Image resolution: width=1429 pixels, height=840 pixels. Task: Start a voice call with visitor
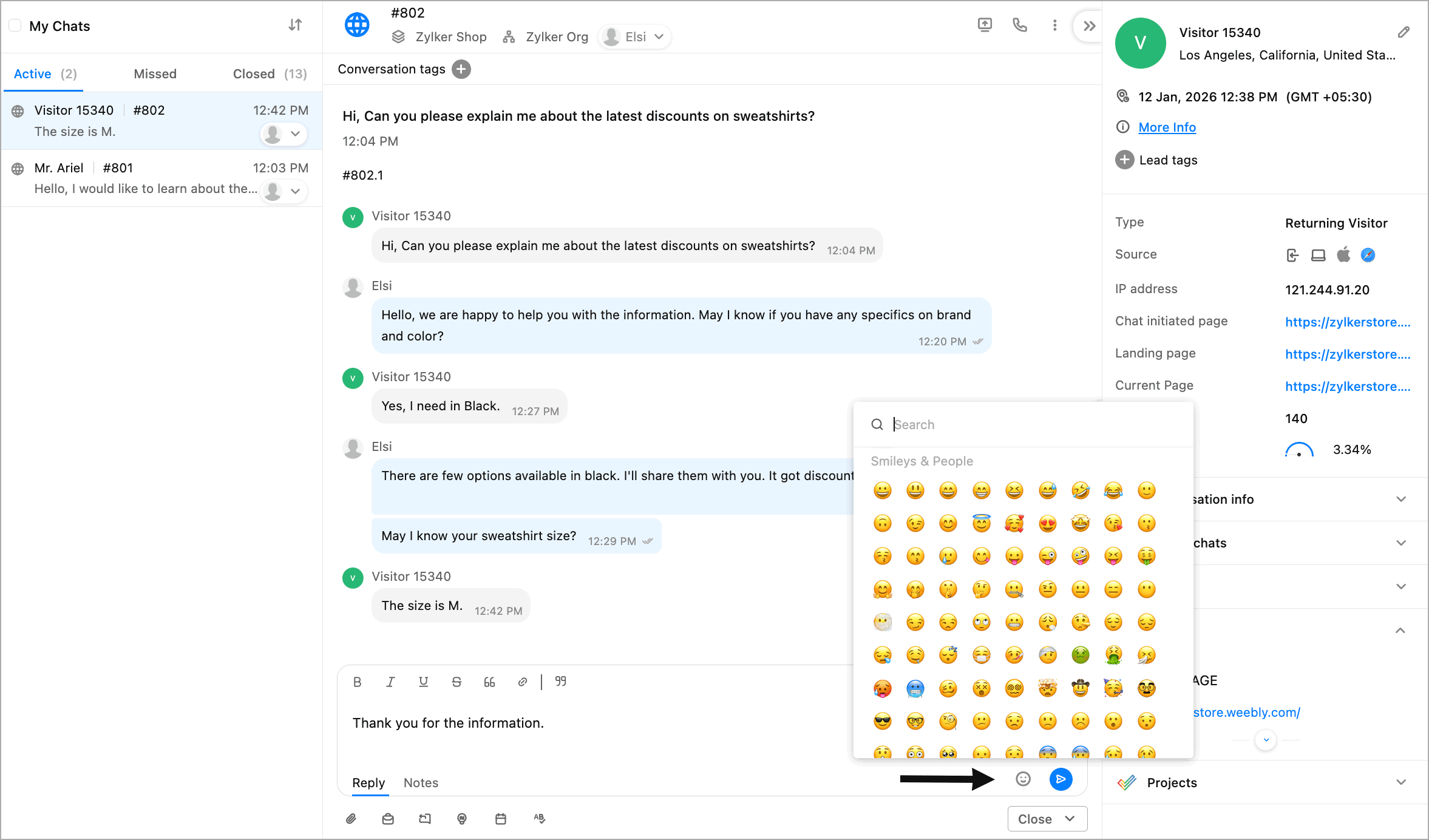[x=1020, y=25]
